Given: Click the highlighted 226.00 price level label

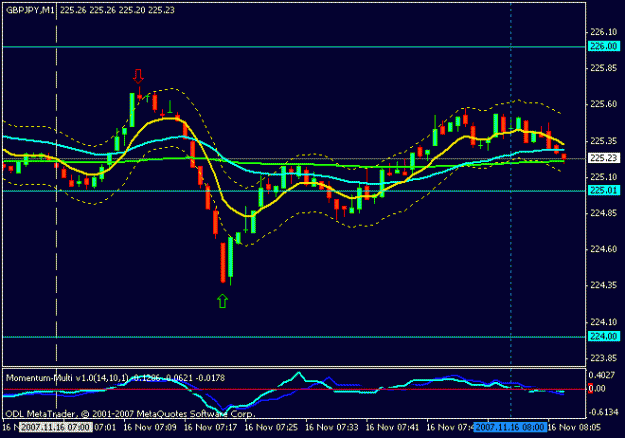Looking at the screenshot, I should 603,46.
